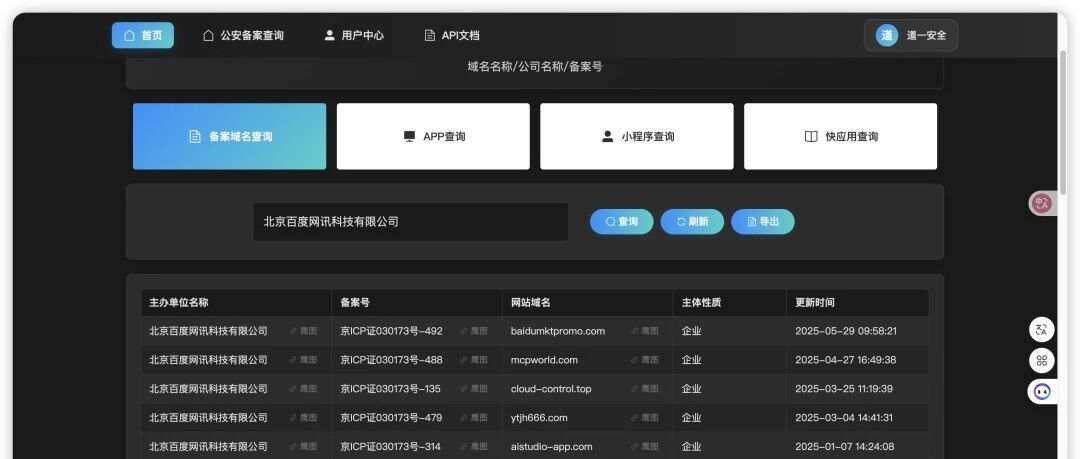The width and height of the screenshot is (1080, 459).
Task: Click record number 京ICP证030173号-135
Action: (x=391, y=389)
